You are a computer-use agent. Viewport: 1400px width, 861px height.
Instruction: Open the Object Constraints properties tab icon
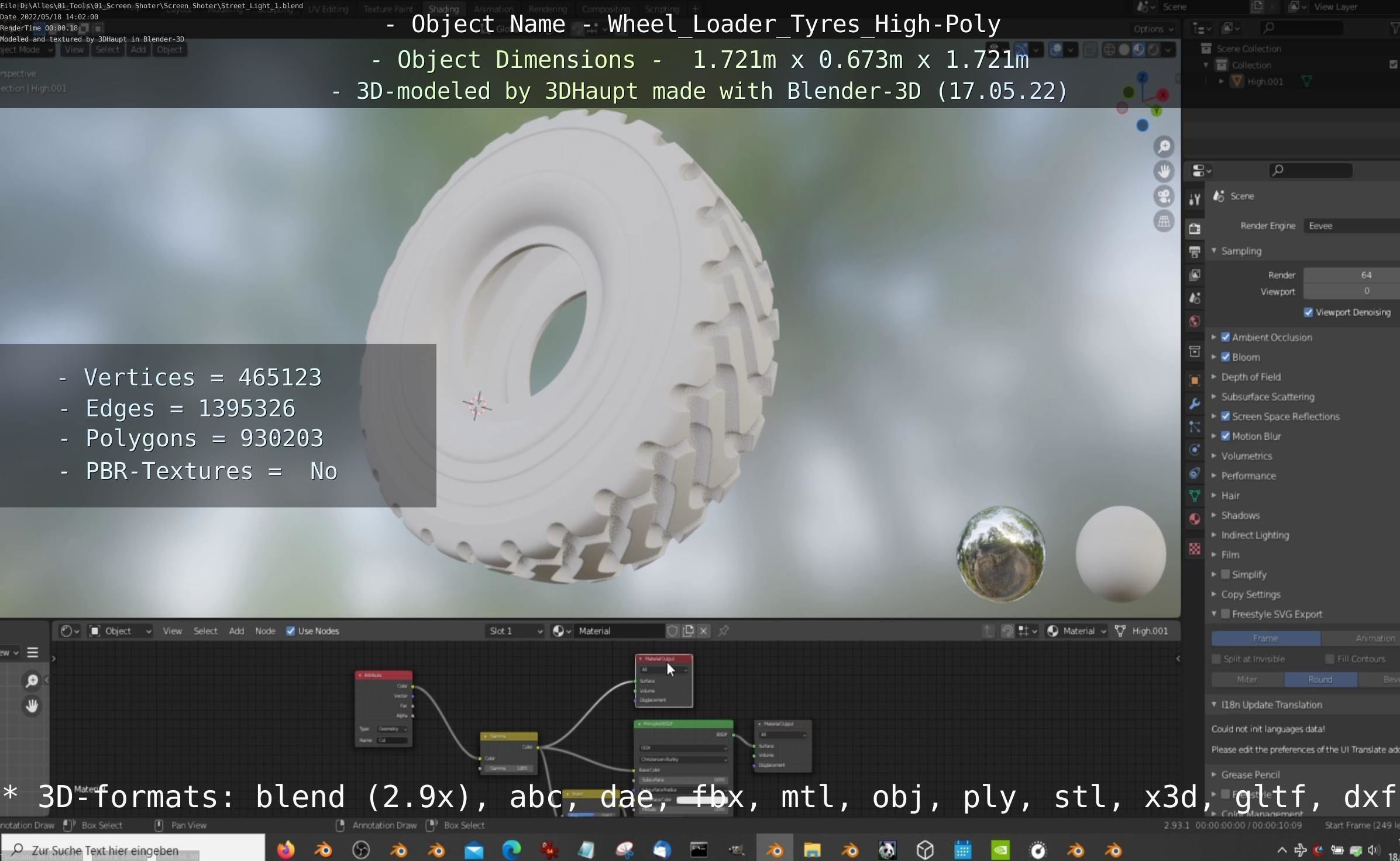coord(1195,473)
